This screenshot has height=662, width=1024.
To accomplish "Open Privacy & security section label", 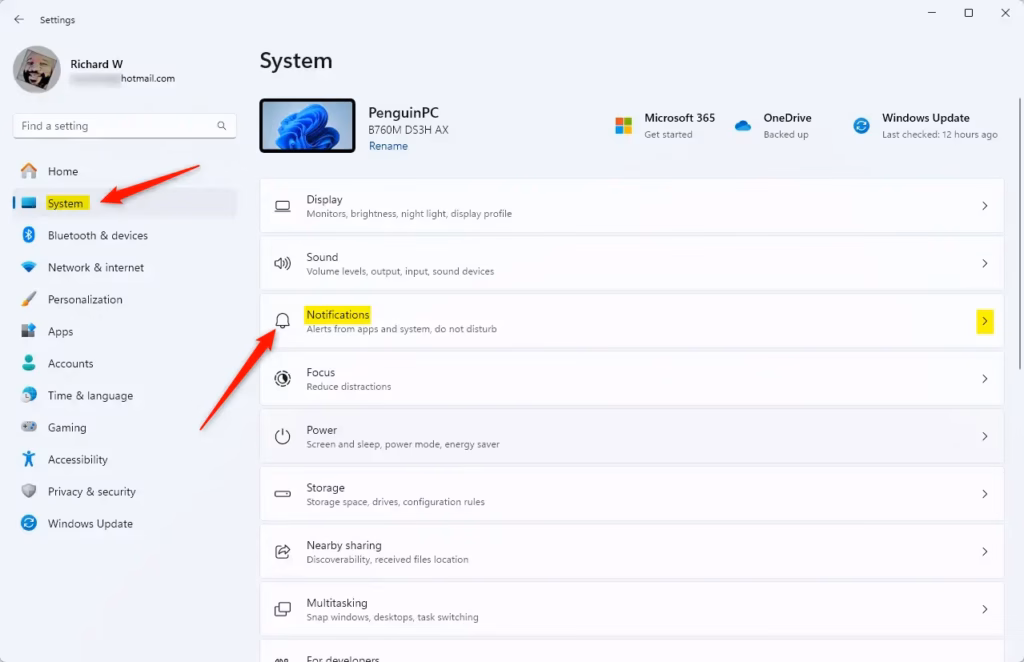I will pos(91,492).
